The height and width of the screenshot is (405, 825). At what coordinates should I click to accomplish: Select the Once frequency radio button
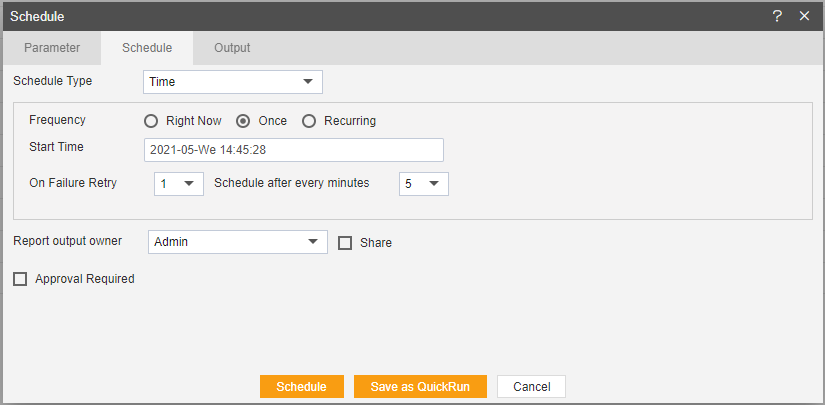(x=243, y=122)
